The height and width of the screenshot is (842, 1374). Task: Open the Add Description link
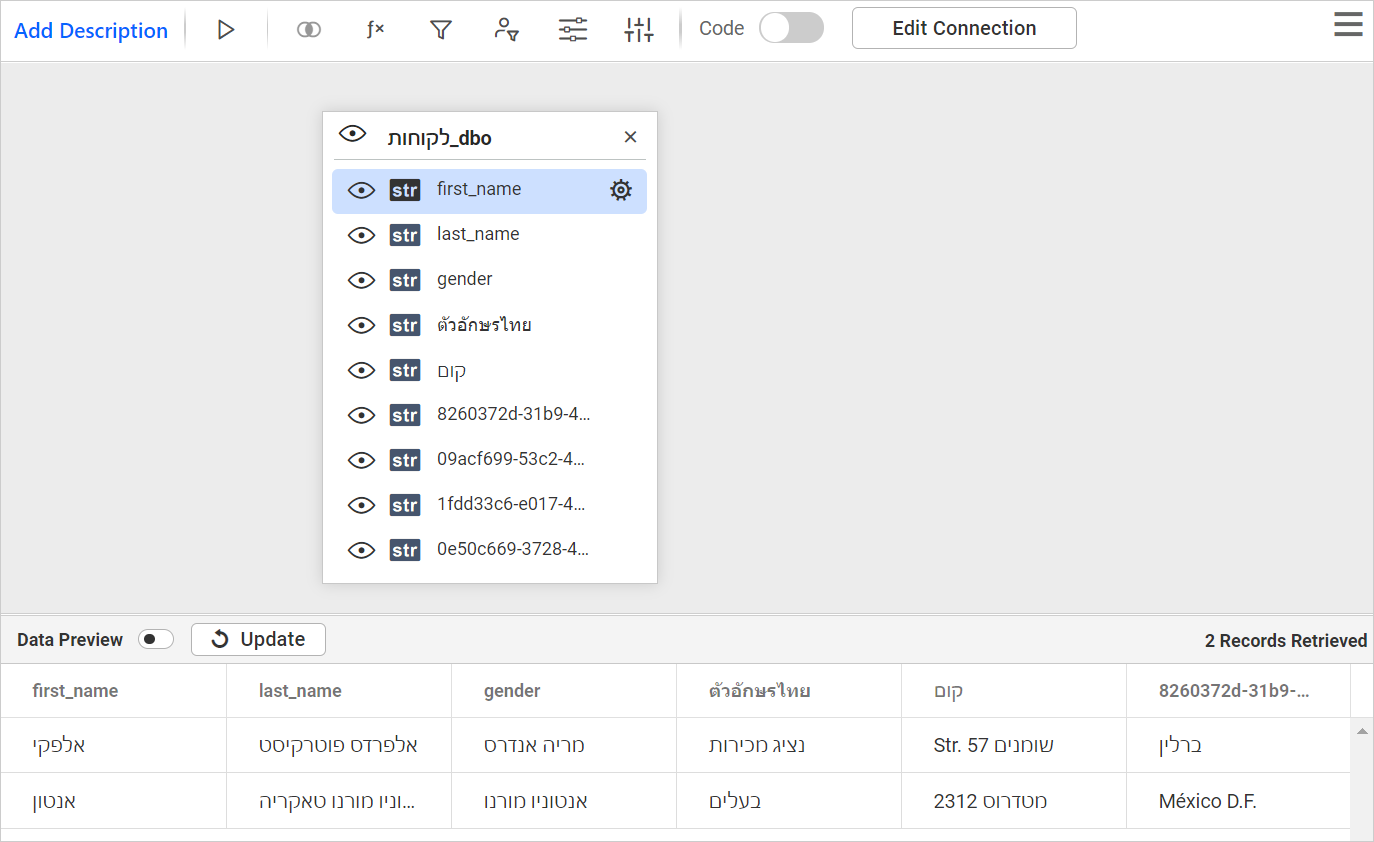click(x=90, y=31)
